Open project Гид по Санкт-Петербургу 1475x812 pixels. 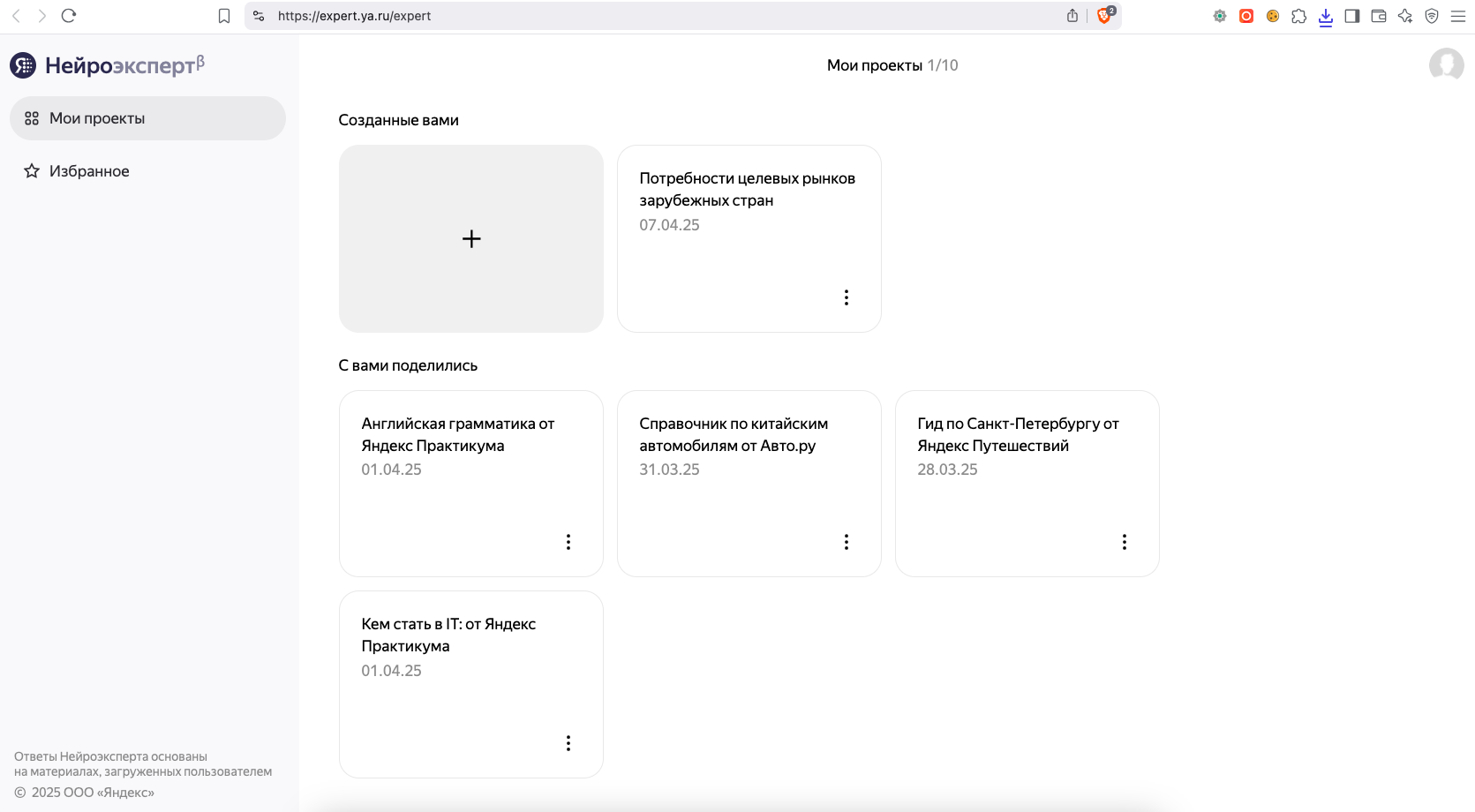(1027, 484)
